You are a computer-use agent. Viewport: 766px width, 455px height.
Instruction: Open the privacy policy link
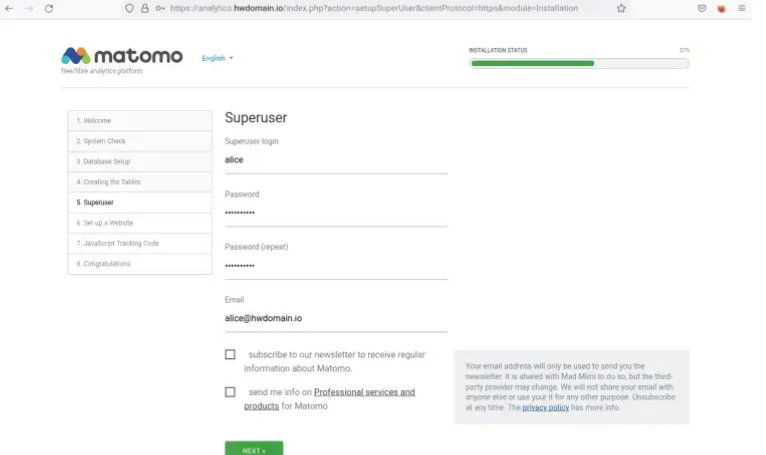[x=545, y=408]
